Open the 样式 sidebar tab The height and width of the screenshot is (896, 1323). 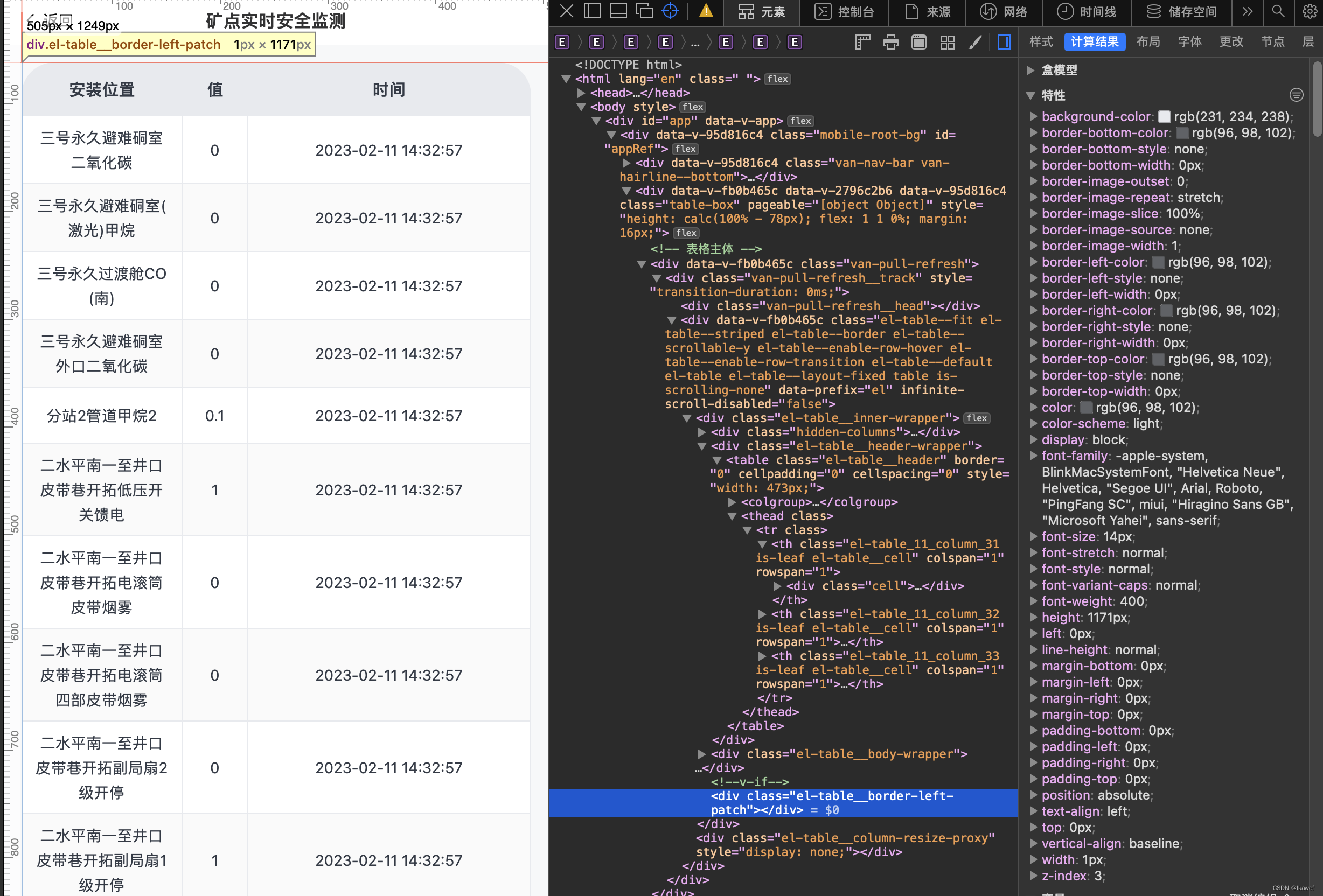click(1041, 42)
